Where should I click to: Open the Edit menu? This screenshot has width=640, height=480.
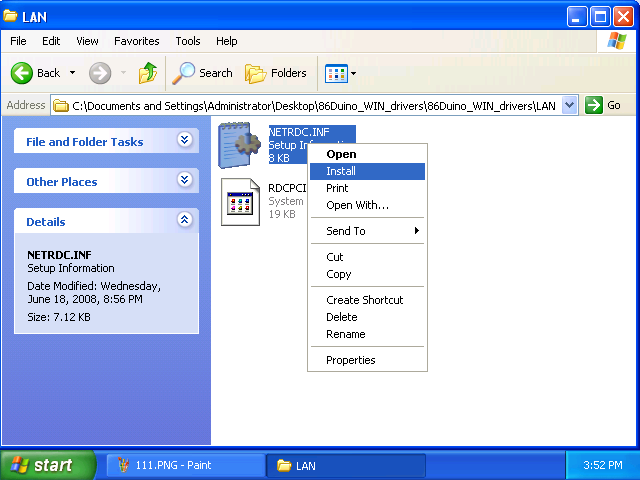click(51, 41)
